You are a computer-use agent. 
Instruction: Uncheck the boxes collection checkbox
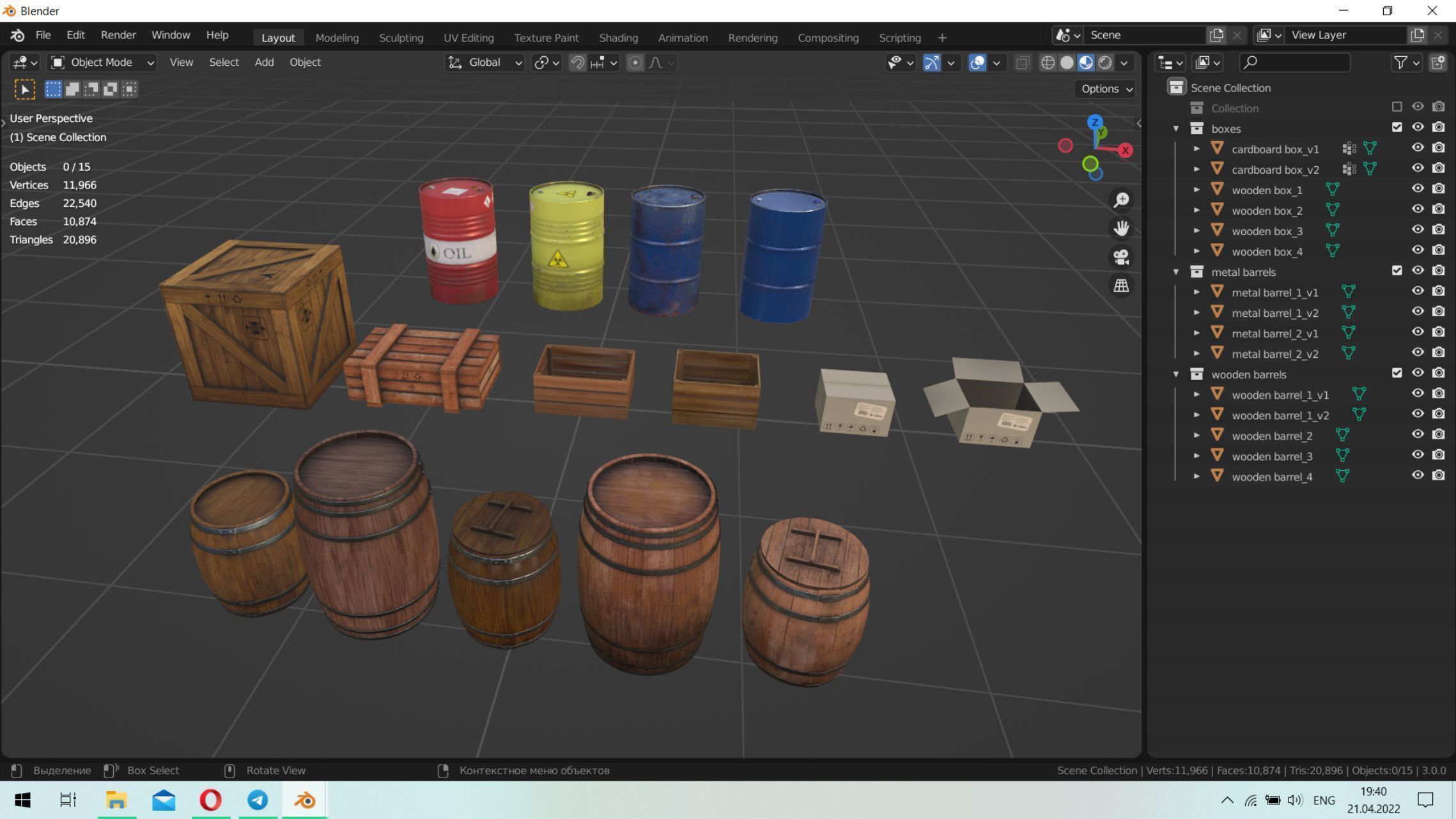(x=1397, y=127)
